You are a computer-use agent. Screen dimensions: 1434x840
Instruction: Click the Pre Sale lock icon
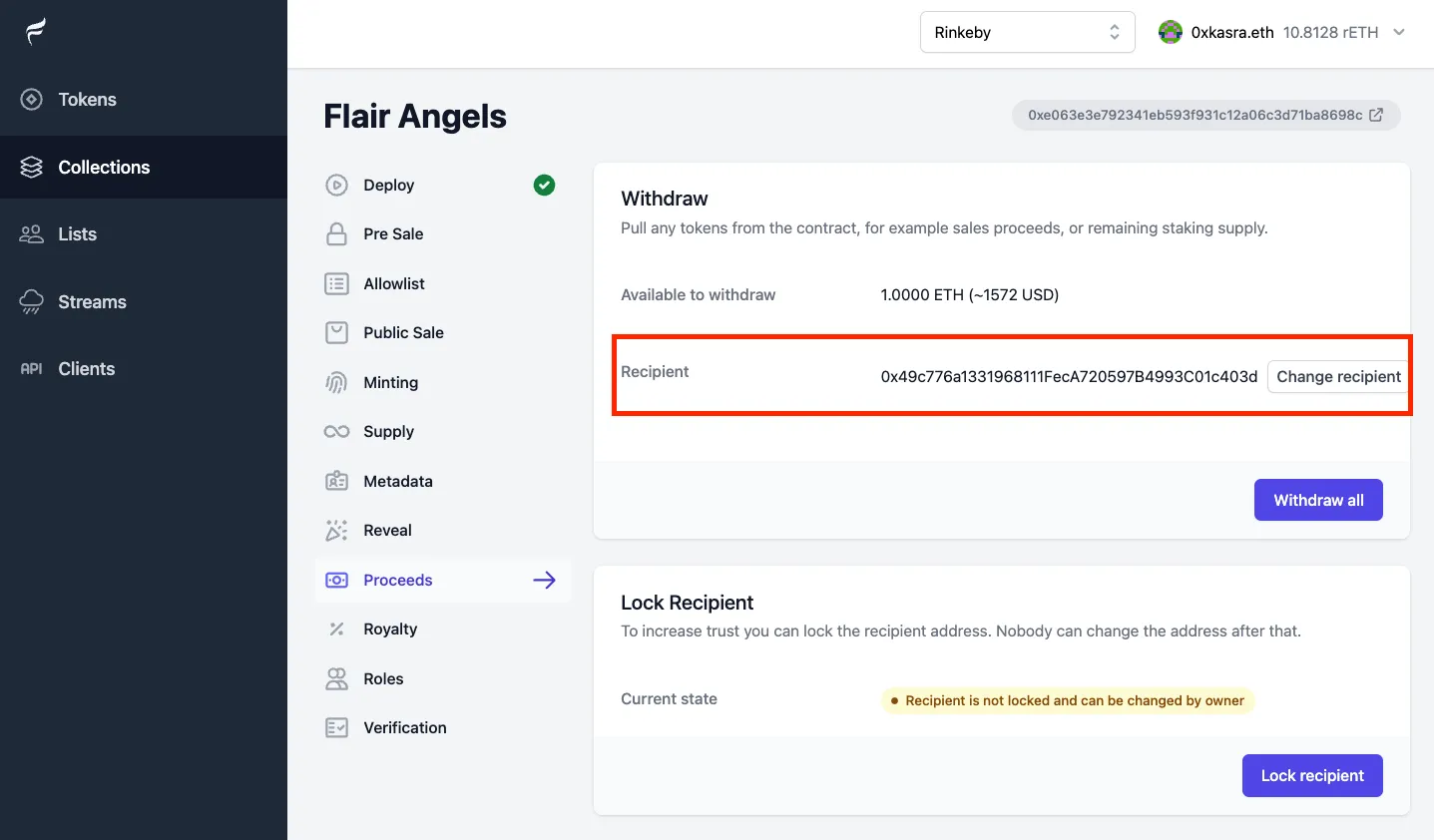[337, 234]
